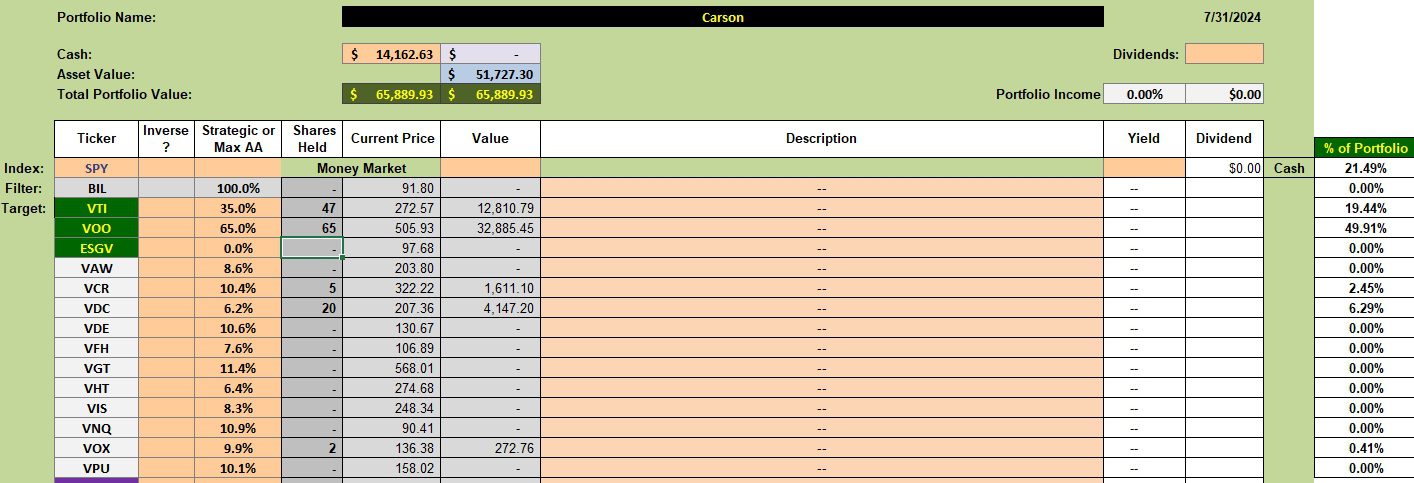Select the VOO ticker cell
Screen dimensions: 1414x483
tap(97, 228)
